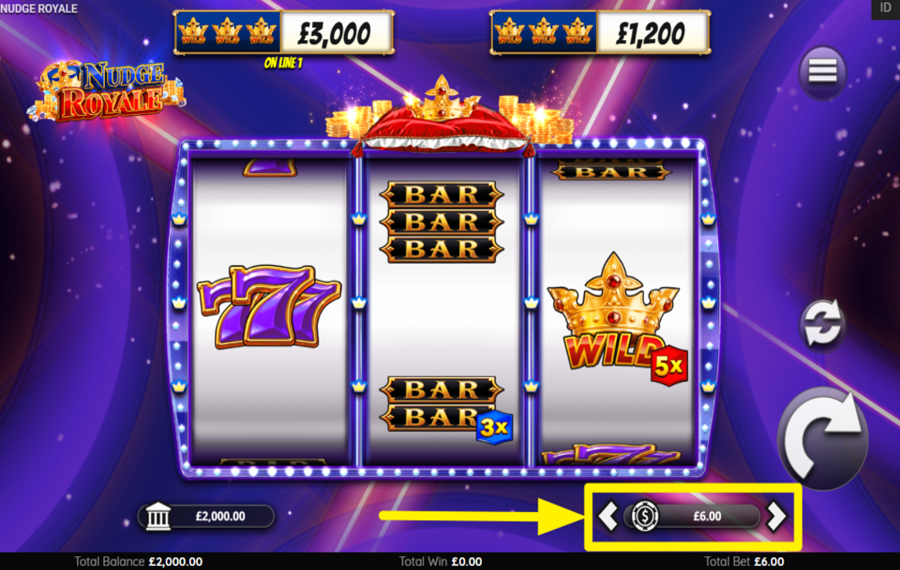The height and width of the screenshot is (570, 900).
Task: Increase bet with the right chevron
Action: tap(777, 515)
